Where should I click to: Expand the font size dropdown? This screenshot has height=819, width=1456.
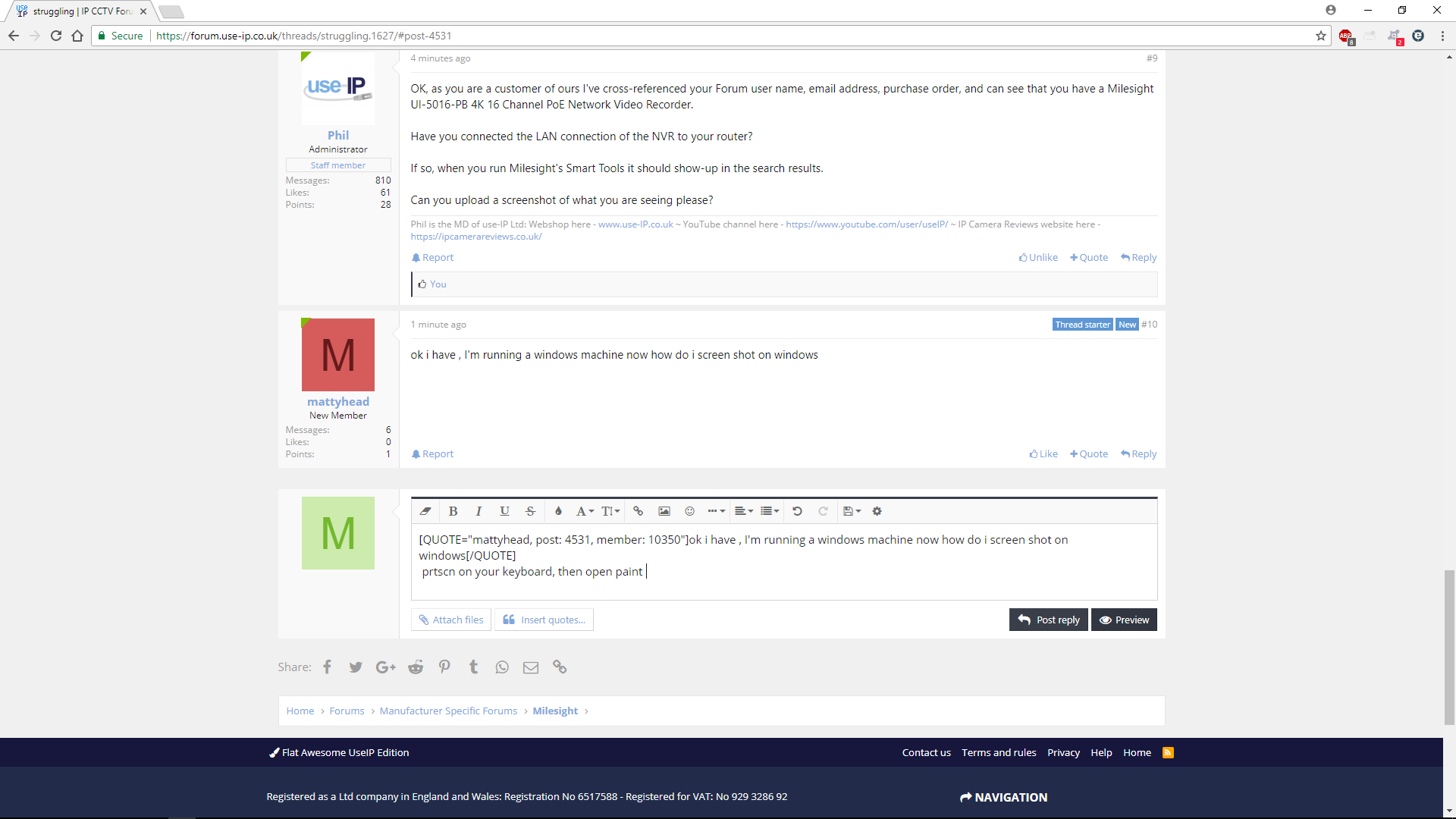(x=610, y=511)
